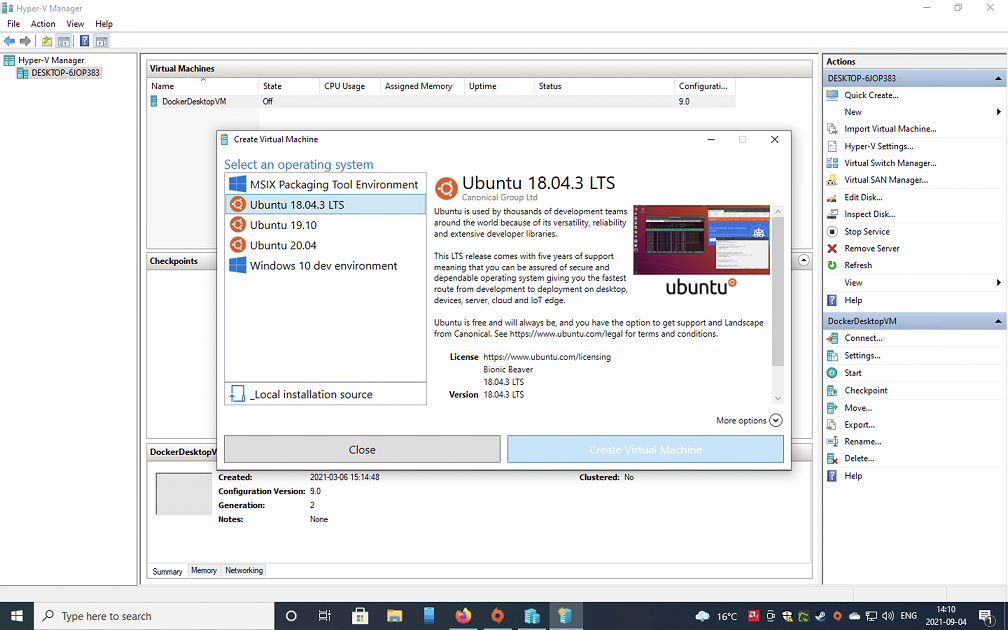Click the Up One Level folder icon

point(47,41)
